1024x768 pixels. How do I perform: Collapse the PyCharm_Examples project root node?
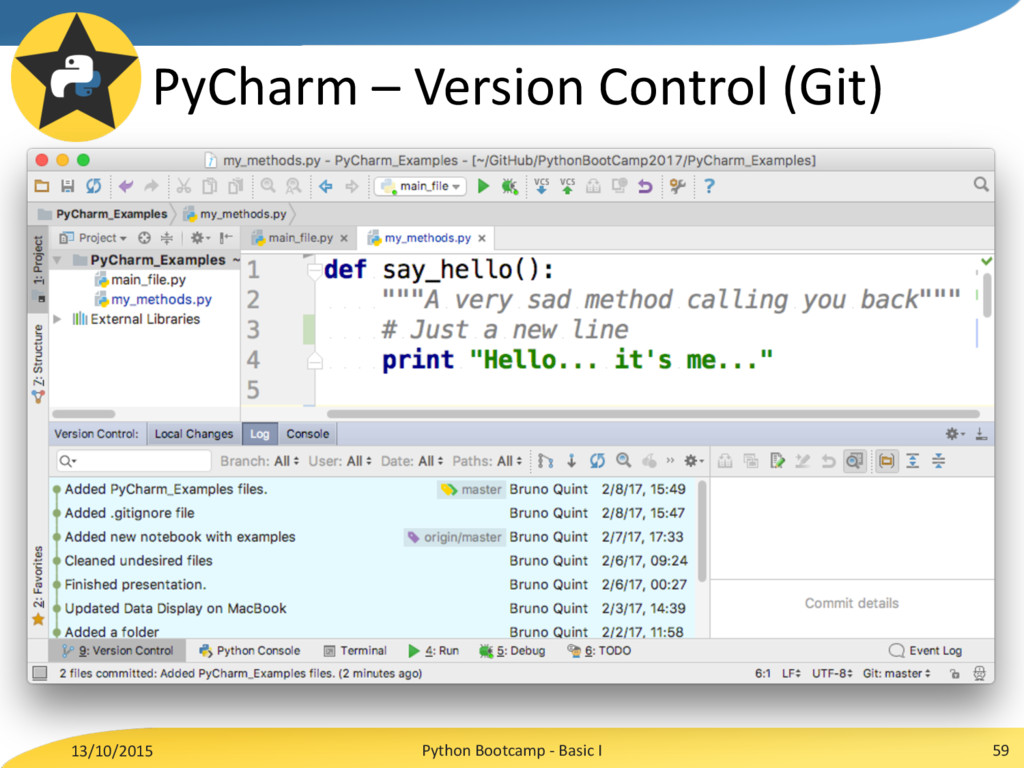pos(57,261)
